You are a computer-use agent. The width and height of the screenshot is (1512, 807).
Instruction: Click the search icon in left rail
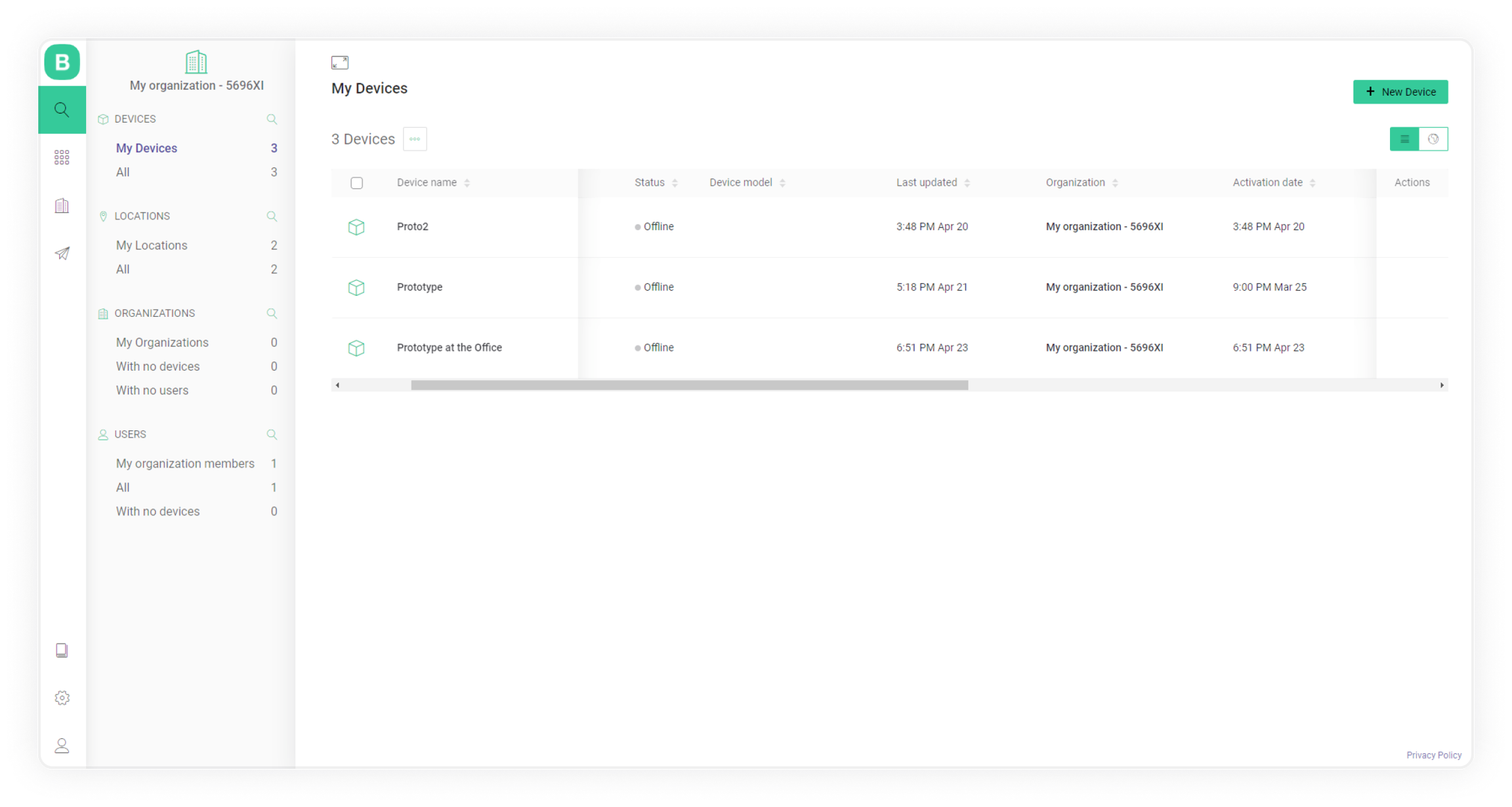(x=62, y=110)
